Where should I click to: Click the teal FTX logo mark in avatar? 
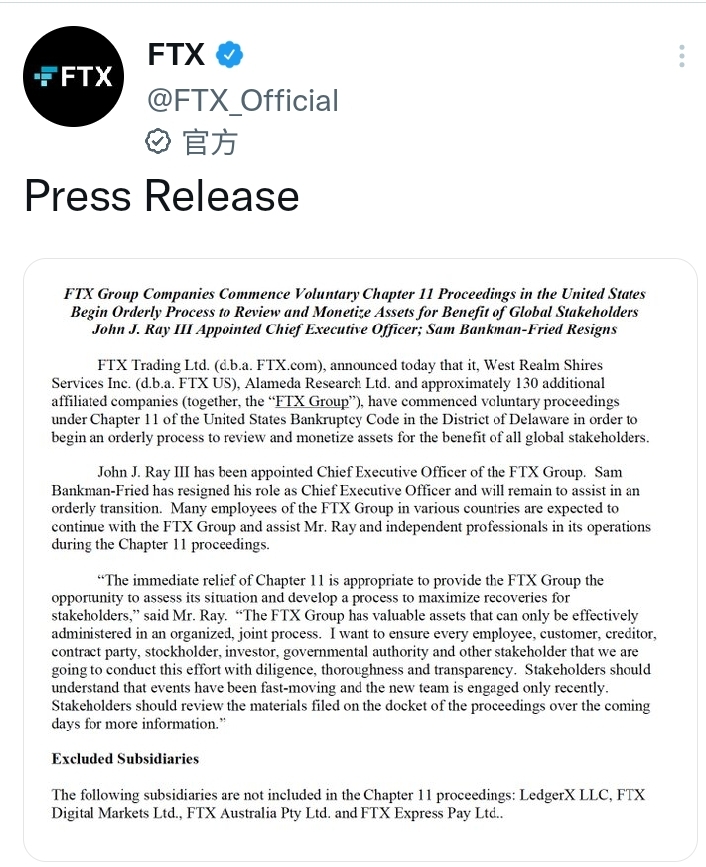[x=46, y=76]
